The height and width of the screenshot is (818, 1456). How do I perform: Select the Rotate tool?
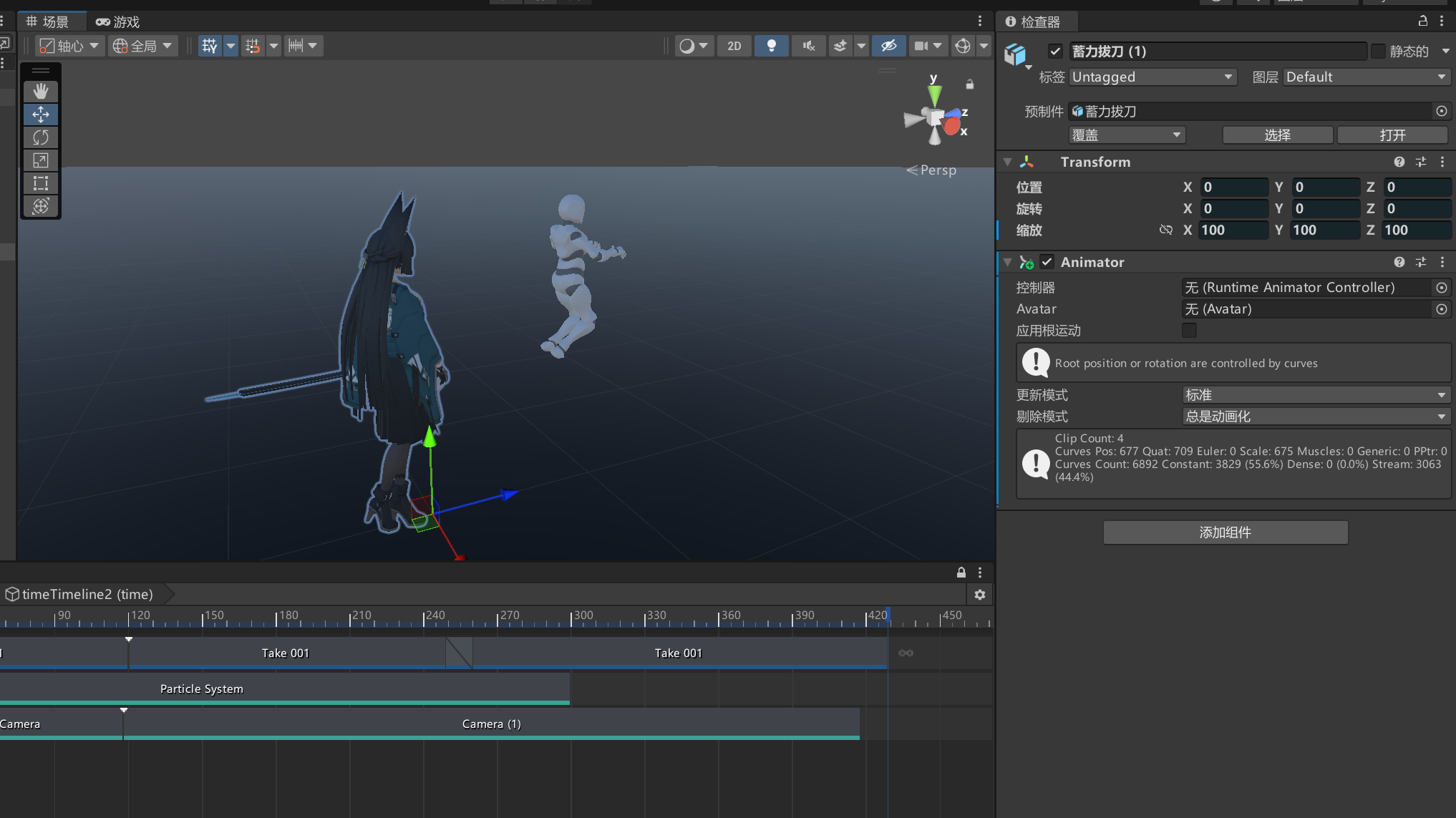pos(41,137)
